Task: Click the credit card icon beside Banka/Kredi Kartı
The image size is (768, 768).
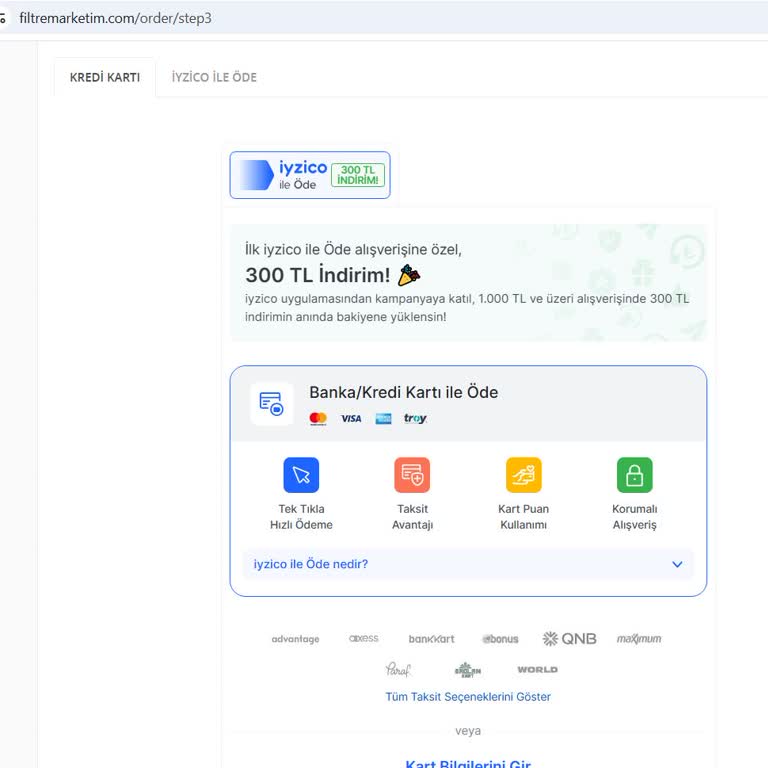Action: click(x=271, y=404)
